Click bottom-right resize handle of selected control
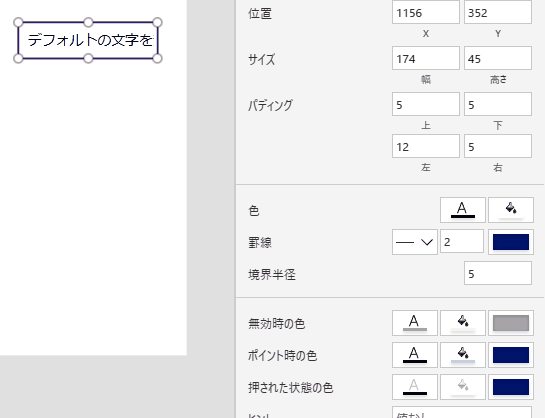 pyautogui.click(x=157, y=58)
